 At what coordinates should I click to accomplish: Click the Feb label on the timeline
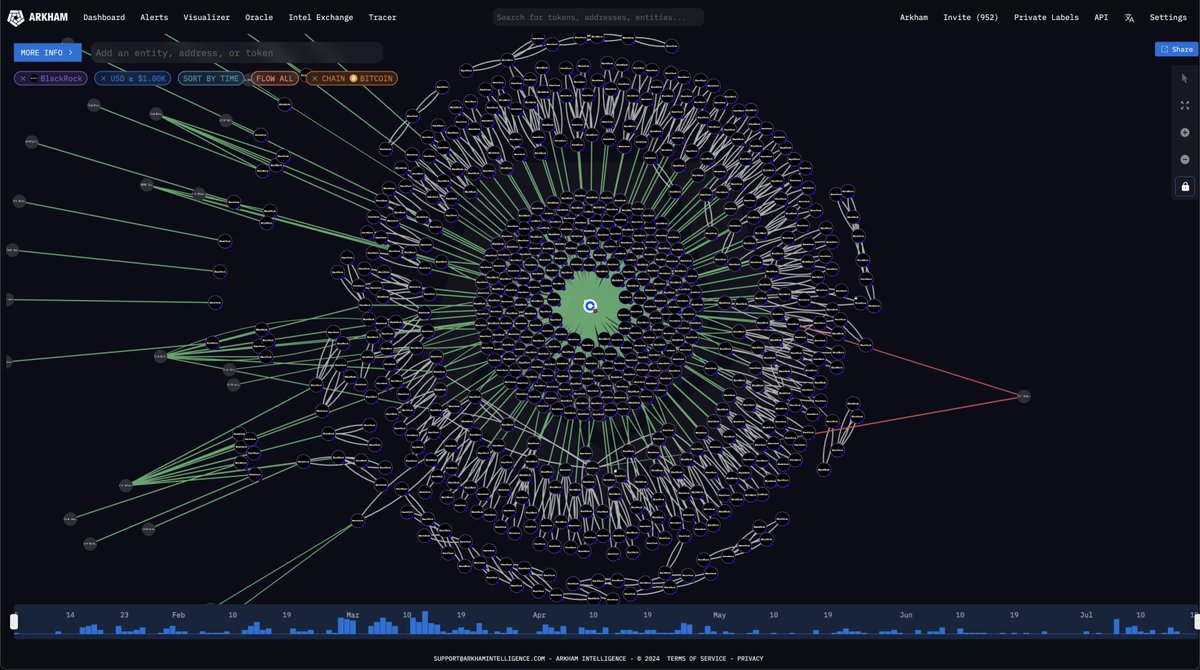click(x=178, y=615)
